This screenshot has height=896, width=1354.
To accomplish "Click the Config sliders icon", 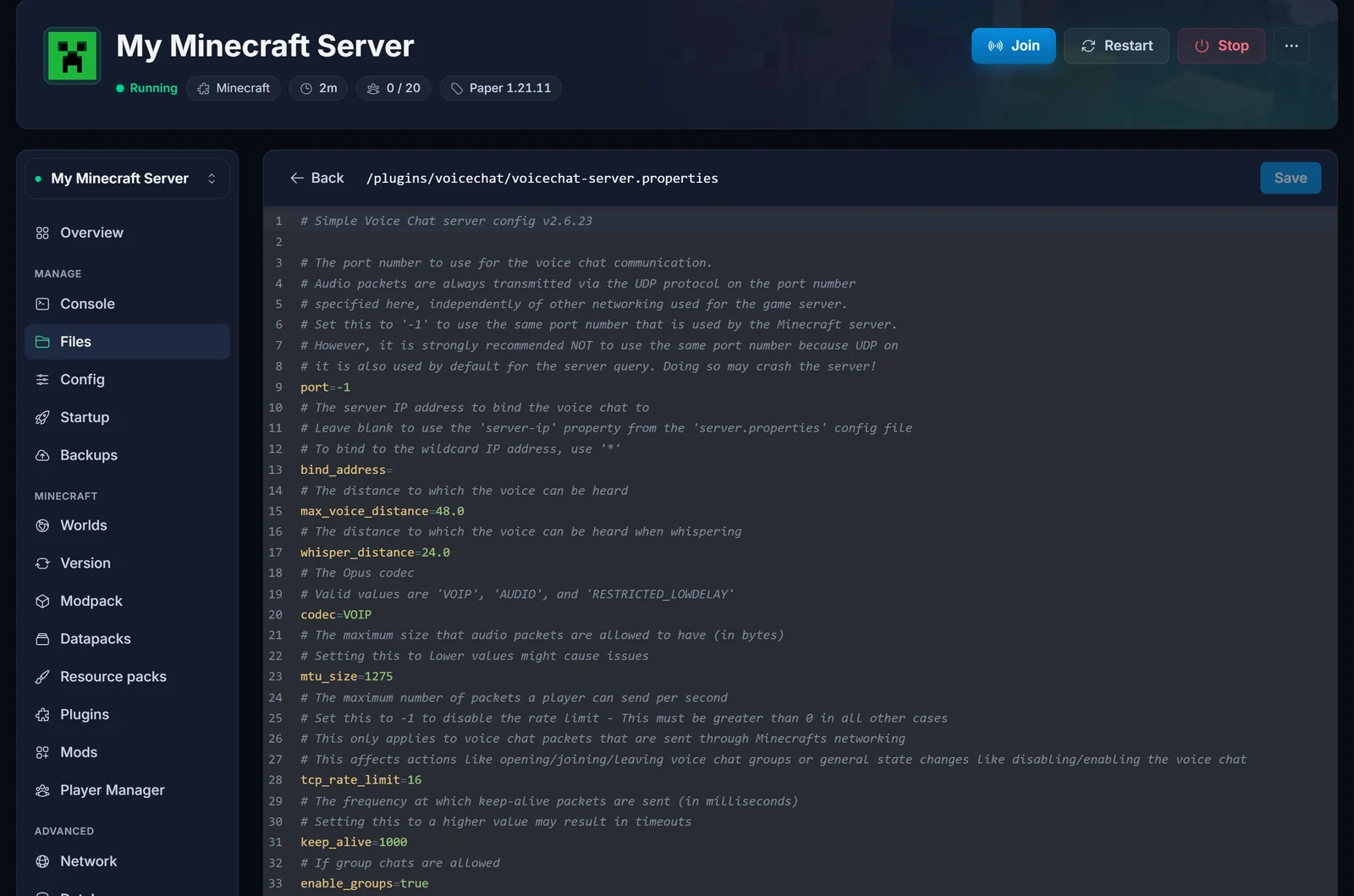I will tap(42, 380).
